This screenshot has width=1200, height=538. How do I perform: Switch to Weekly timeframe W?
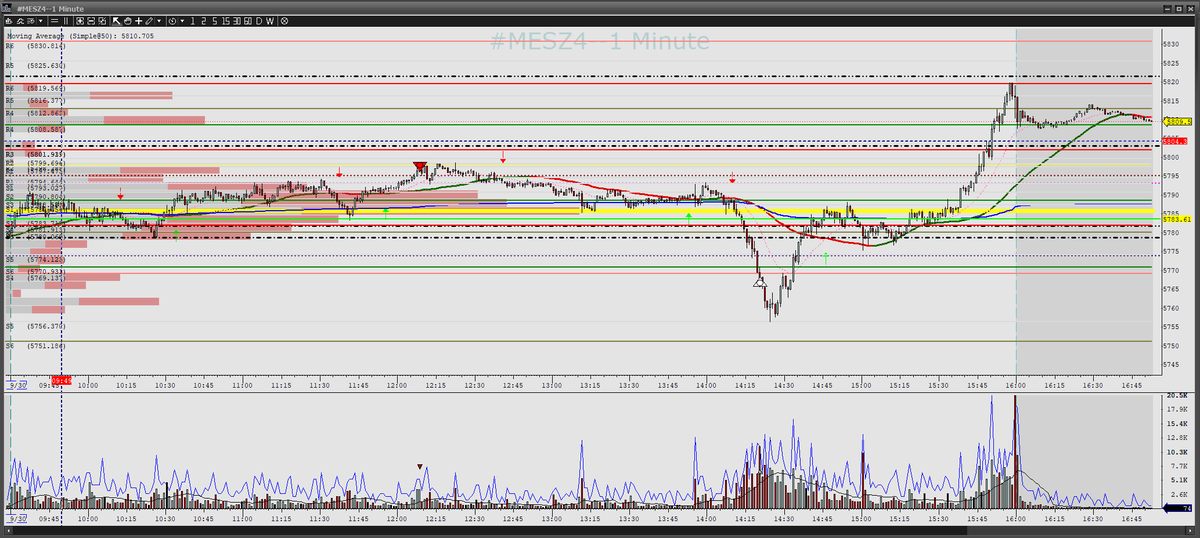click(270, 21)
